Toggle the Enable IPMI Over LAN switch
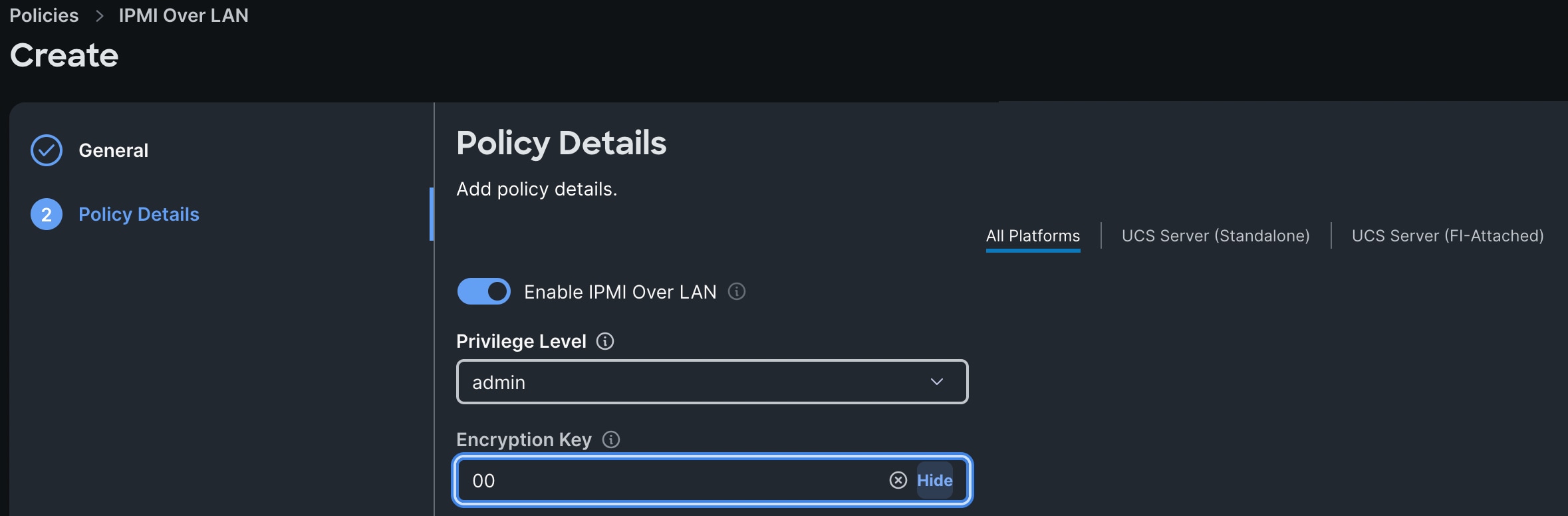The height and width of the screenshot is (516, 1568). pos(483,291)
